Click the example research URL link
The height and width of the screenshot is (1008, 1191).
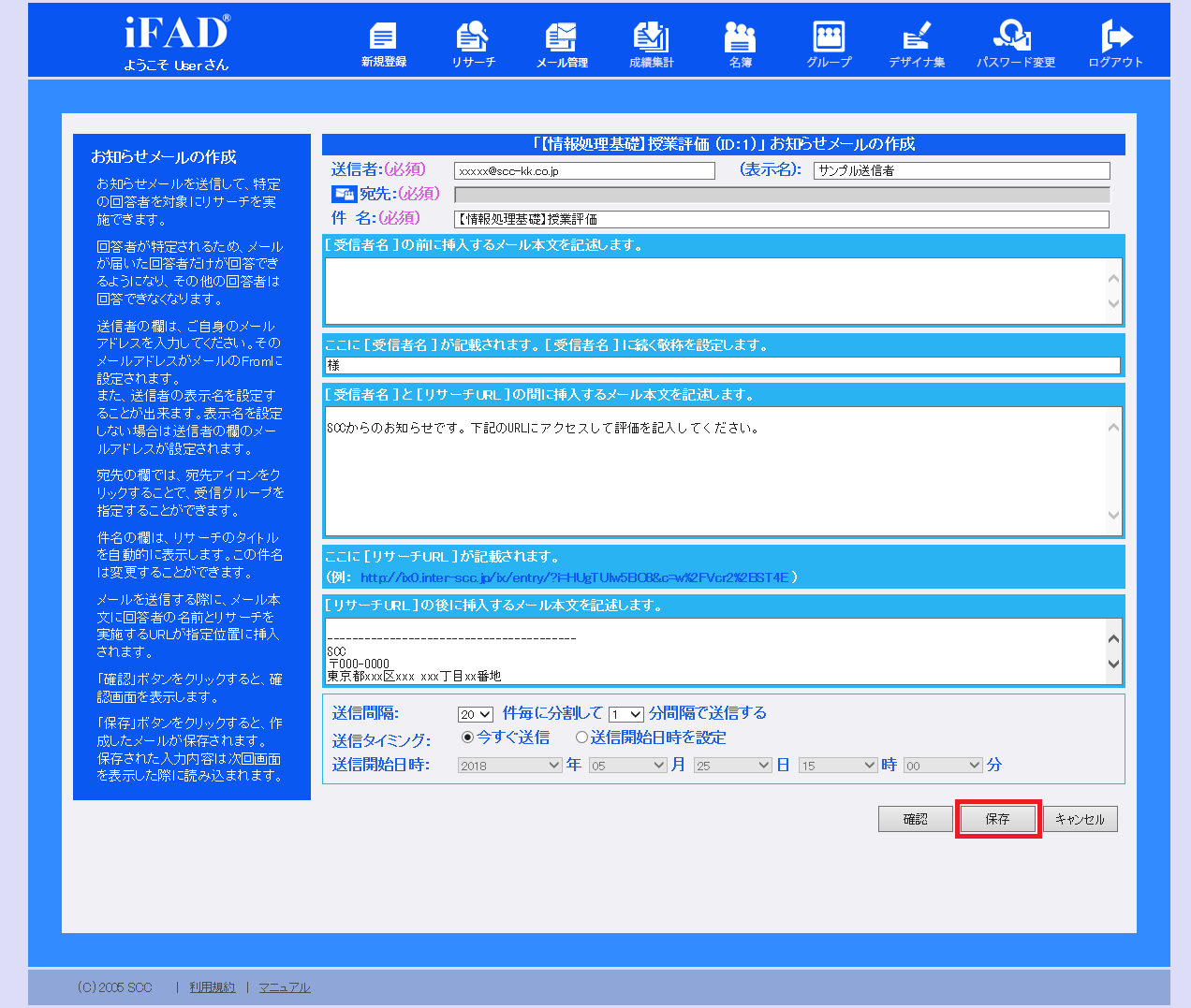(x=575, y=577)
